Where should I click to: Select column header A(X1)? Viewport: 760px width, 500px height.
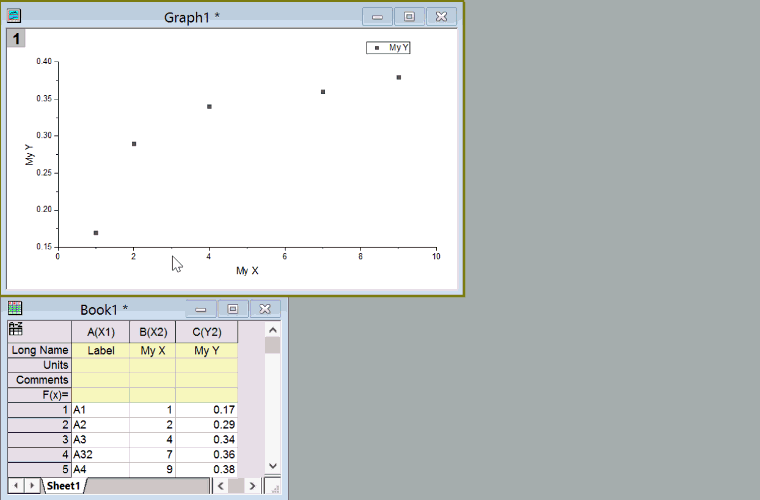100,331
